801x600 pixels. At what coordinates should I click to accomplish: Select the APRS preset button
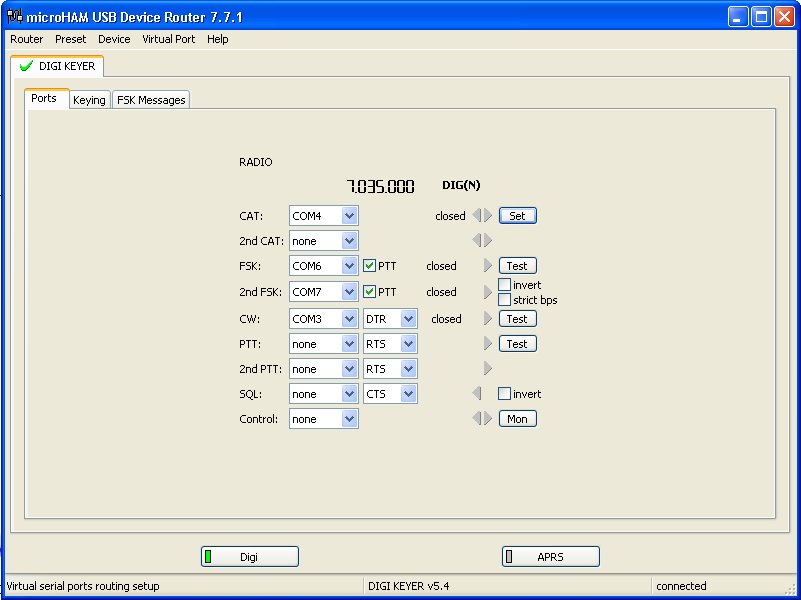point(550,557)
